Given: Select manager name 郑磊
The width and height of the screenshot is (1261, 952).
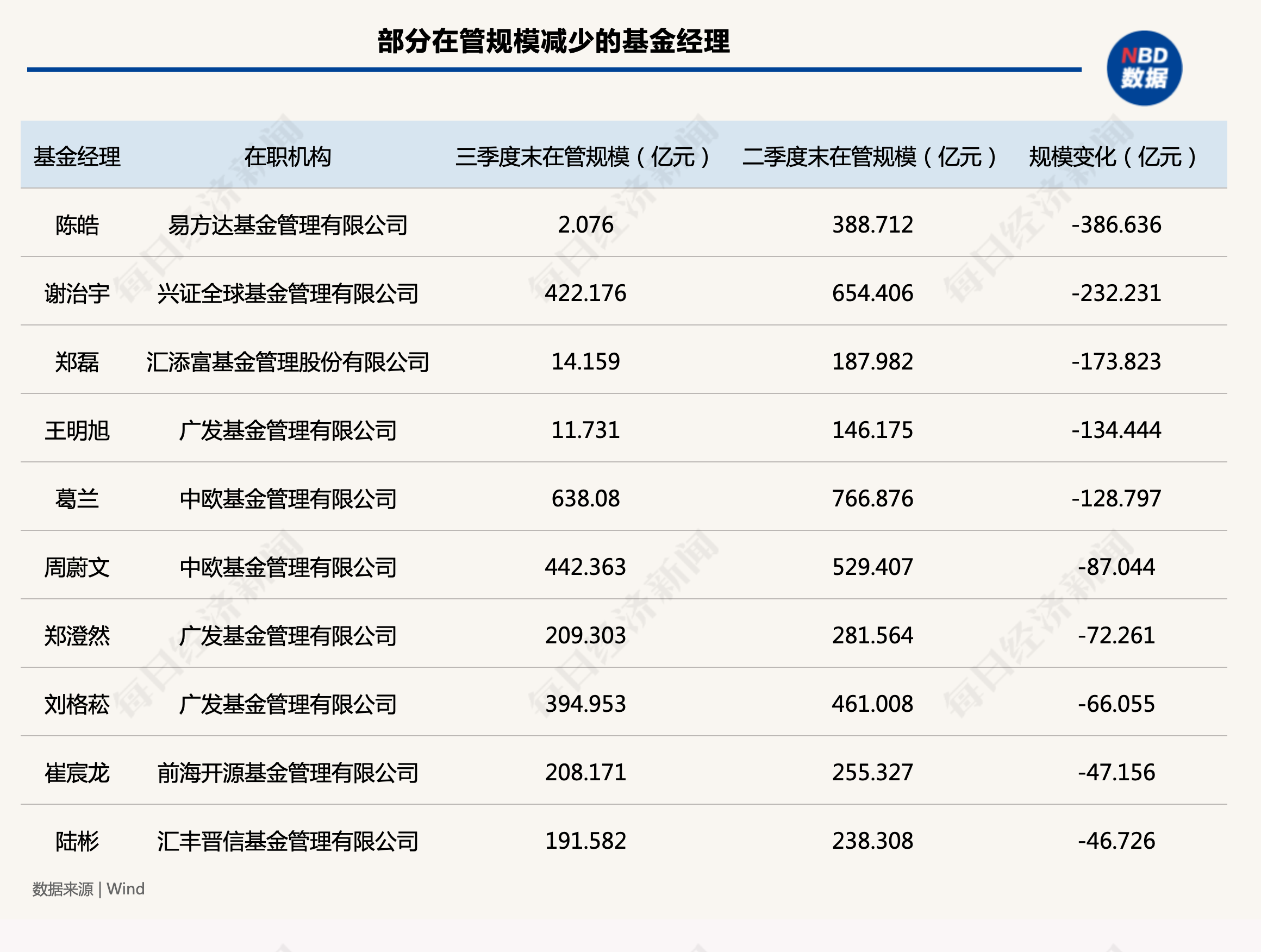Looking at the screenshot, I should (77, 362).
